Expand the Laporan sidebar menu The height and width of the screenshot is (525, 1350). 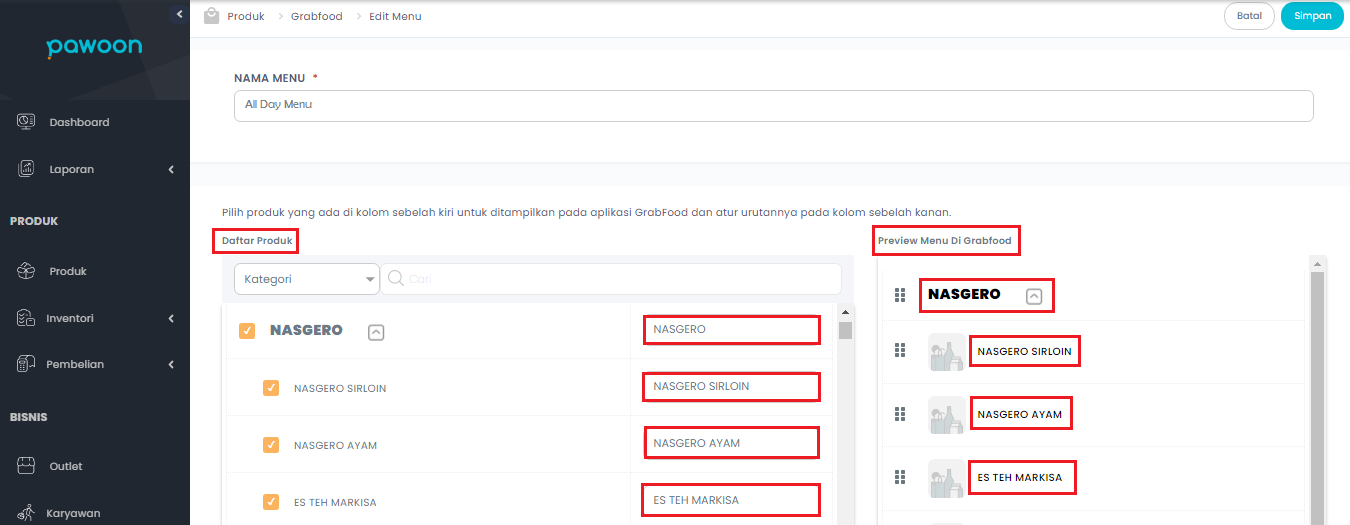(x=171, y=170)
